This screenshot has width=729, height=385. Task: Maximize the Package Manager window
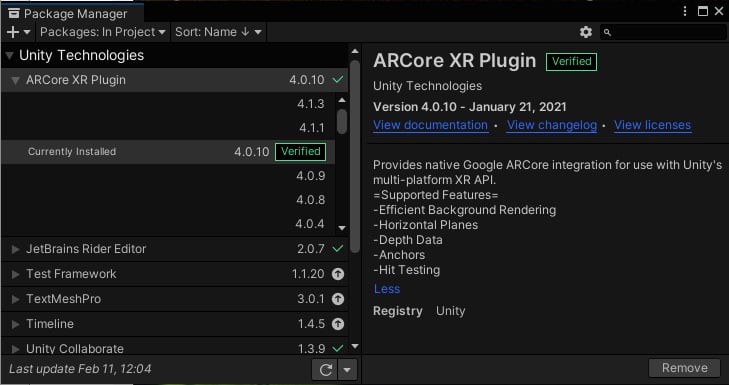pos(703,11)
